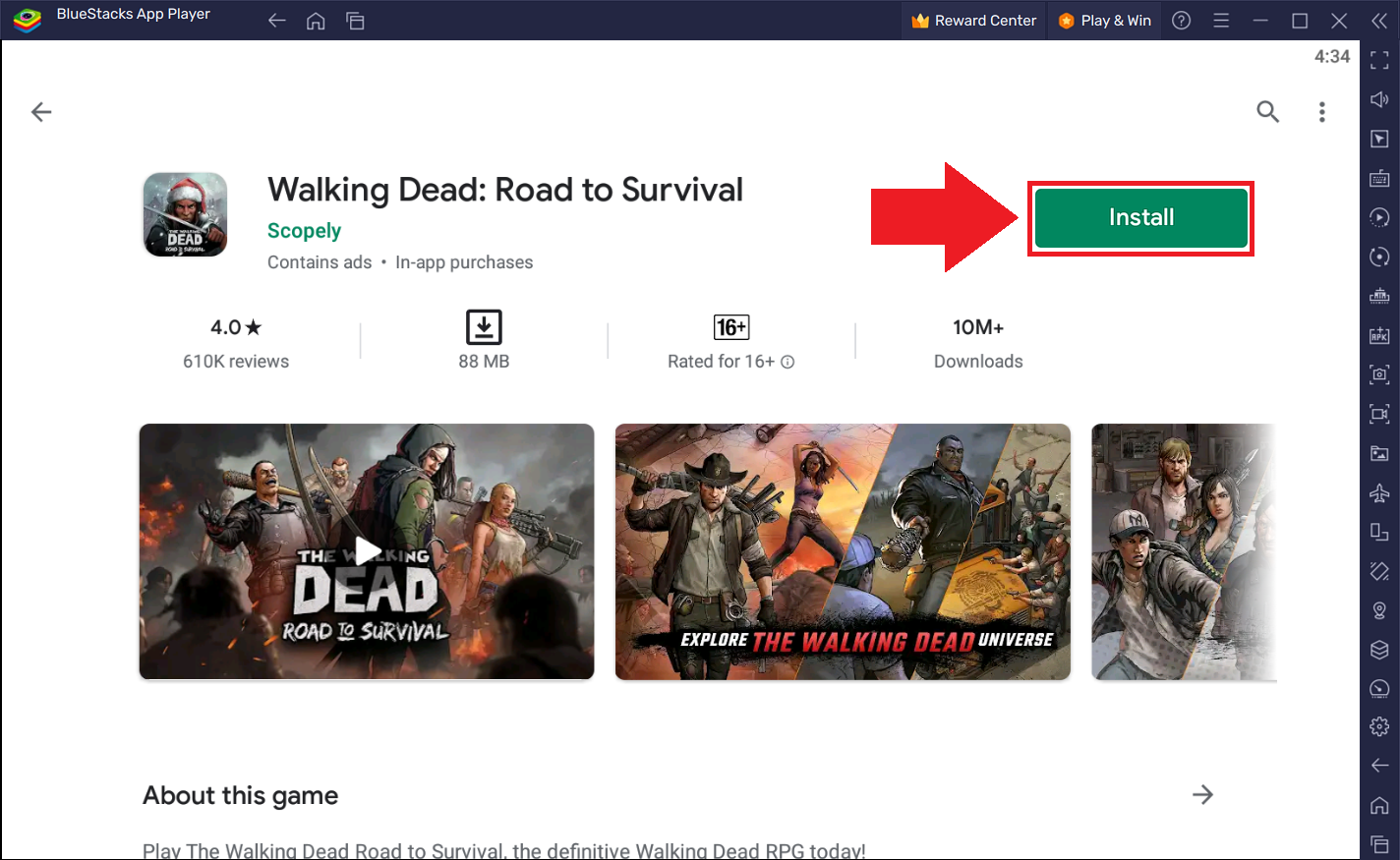Screen dimensions: 1400x860
Task: Click the Contains ads label
Action: [320, 262]
